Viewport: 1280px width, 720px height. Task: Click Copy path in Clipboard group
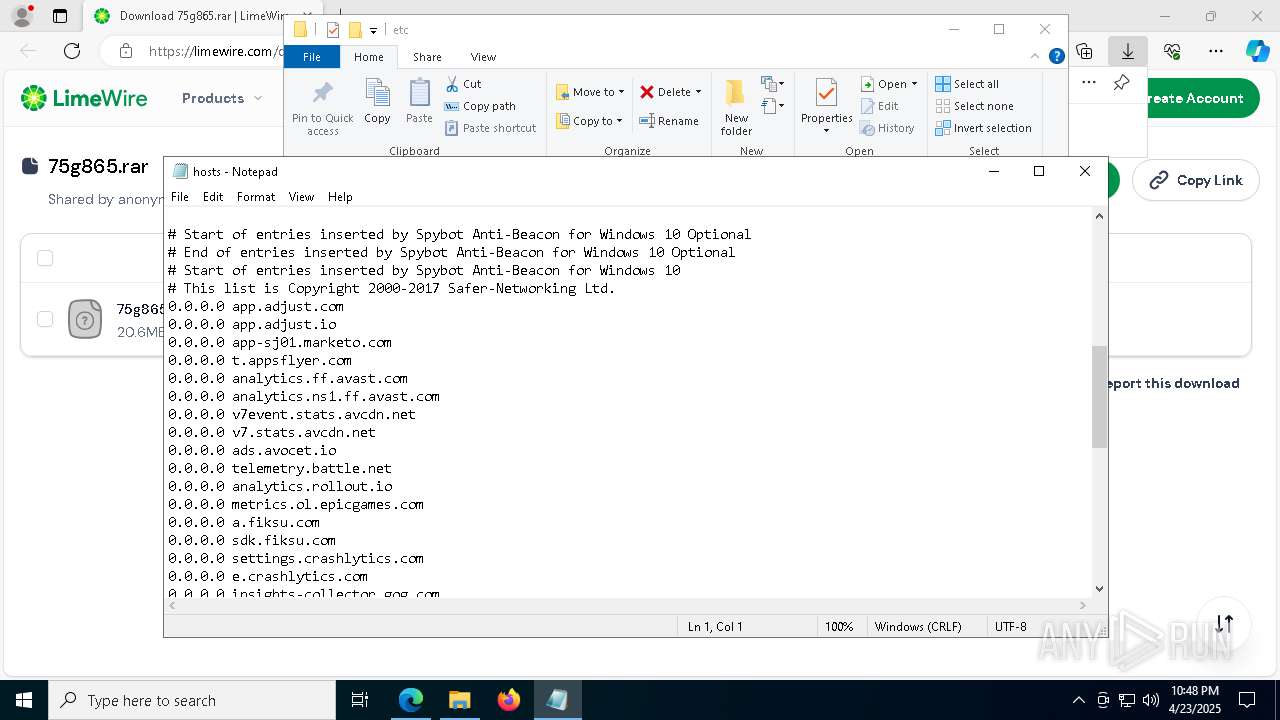[480, 106]
